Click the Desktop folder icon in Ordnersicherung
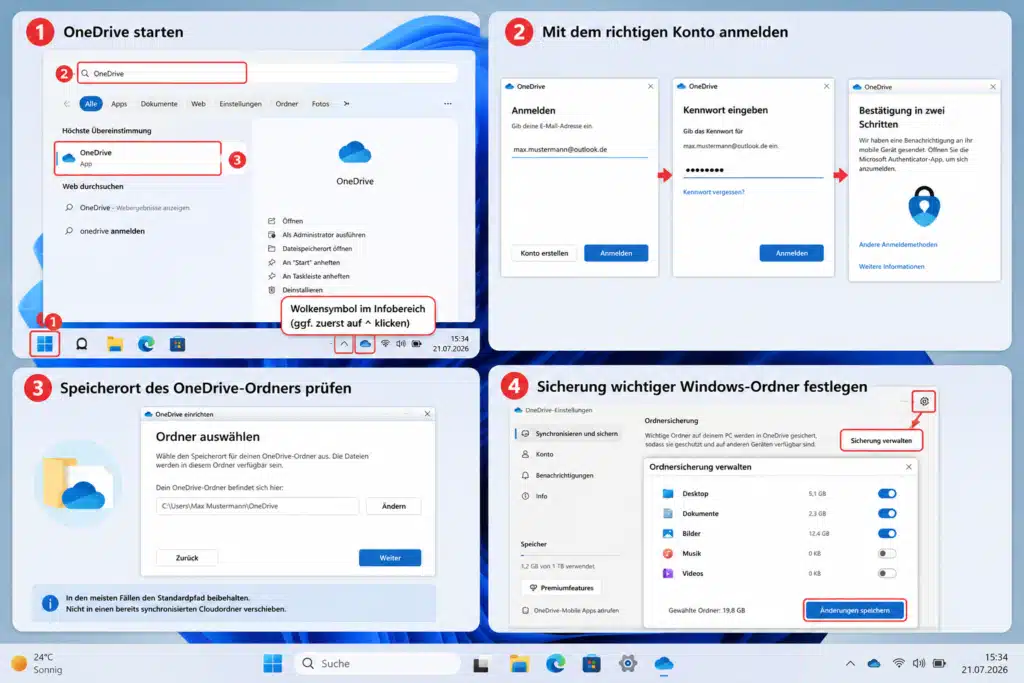 click(667, 494)
